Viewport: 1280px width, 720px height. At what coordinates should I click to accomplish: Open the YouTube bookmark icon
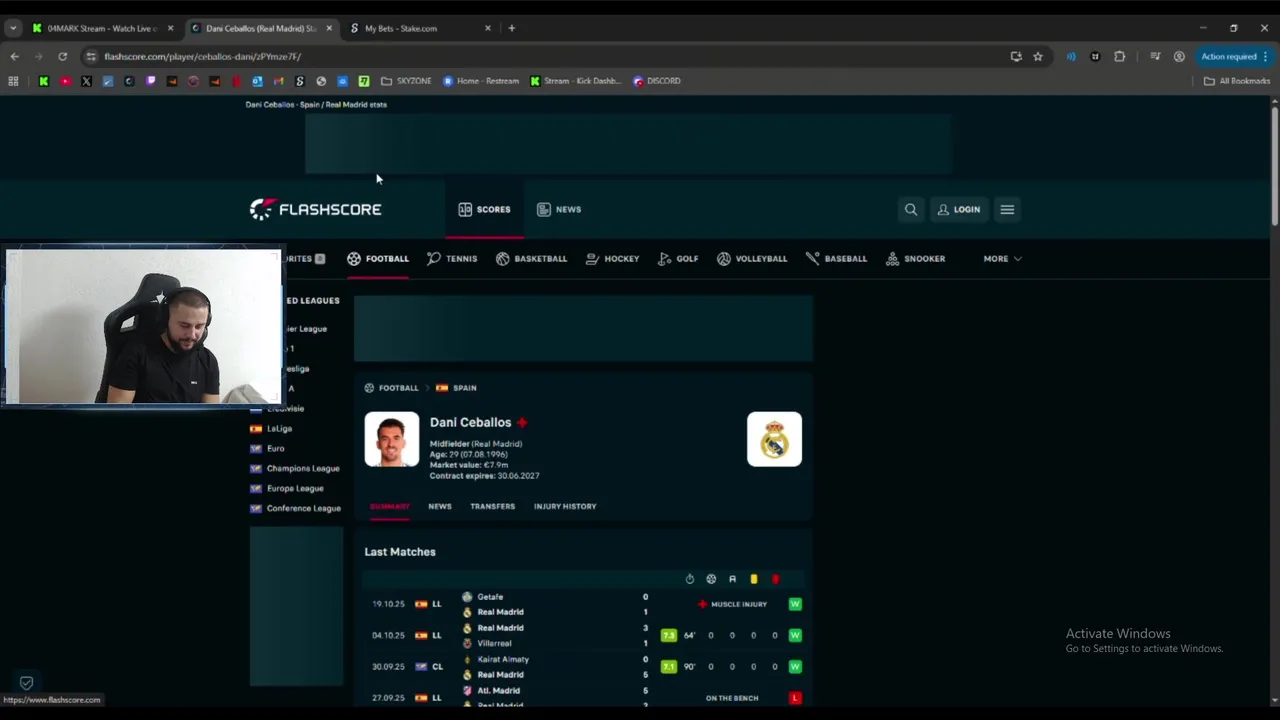[x=65, y=81]
